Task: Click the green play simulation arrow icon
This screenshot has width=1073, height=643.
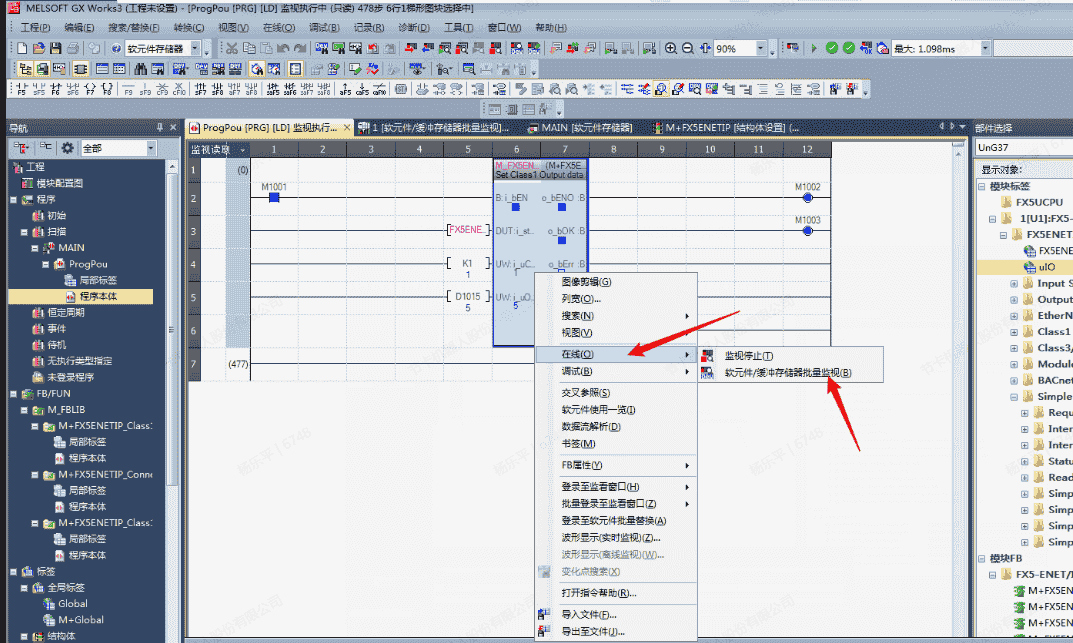Action: tap(814, 48)
